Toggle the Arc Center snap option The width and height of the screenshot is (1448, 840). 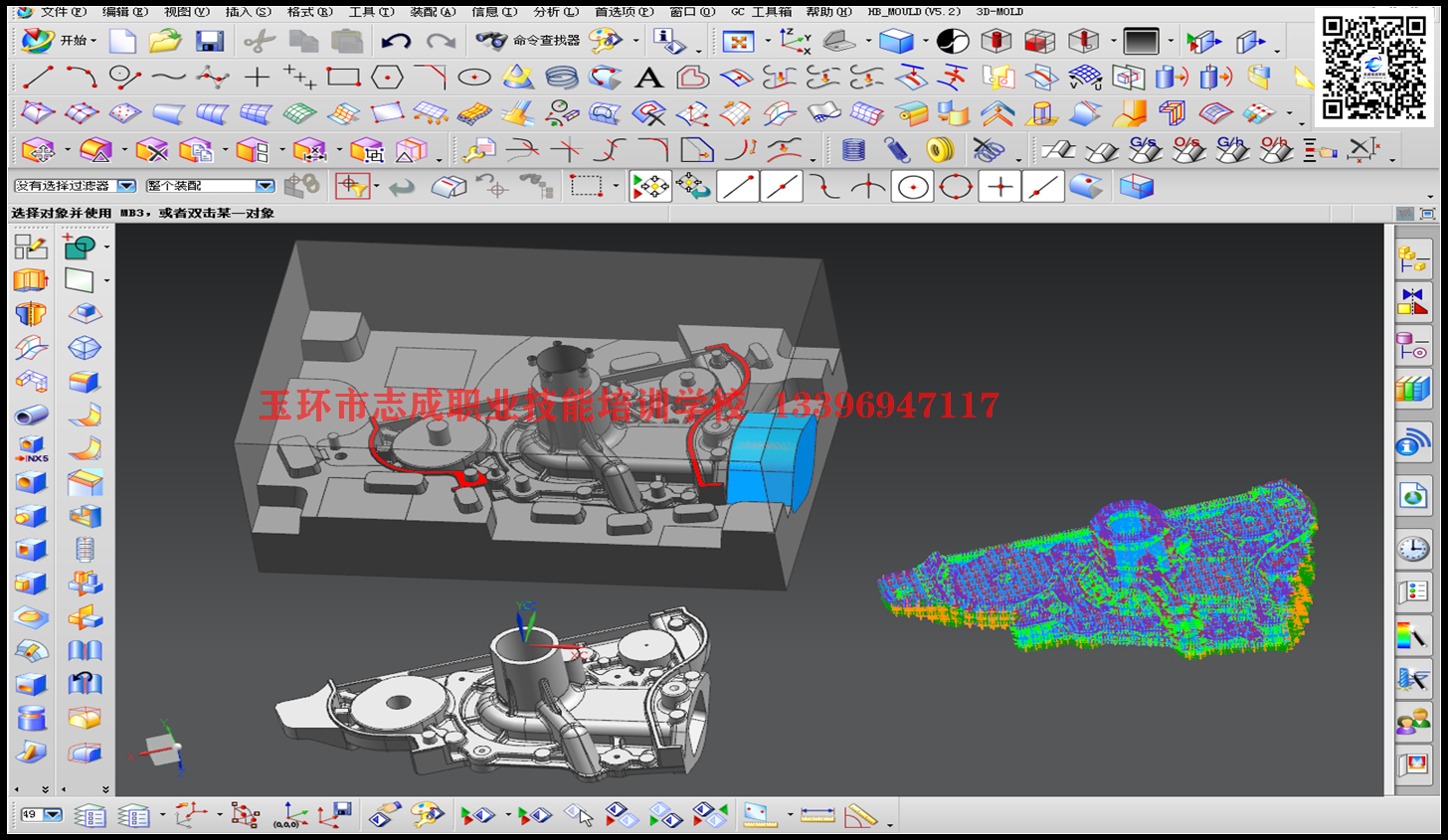coord(913,186)
